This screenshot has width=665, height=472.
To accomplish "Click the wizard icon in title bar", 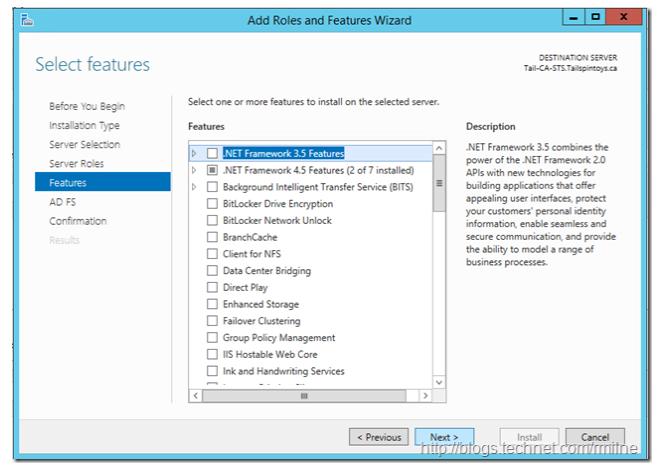I will tap(25, 18).
